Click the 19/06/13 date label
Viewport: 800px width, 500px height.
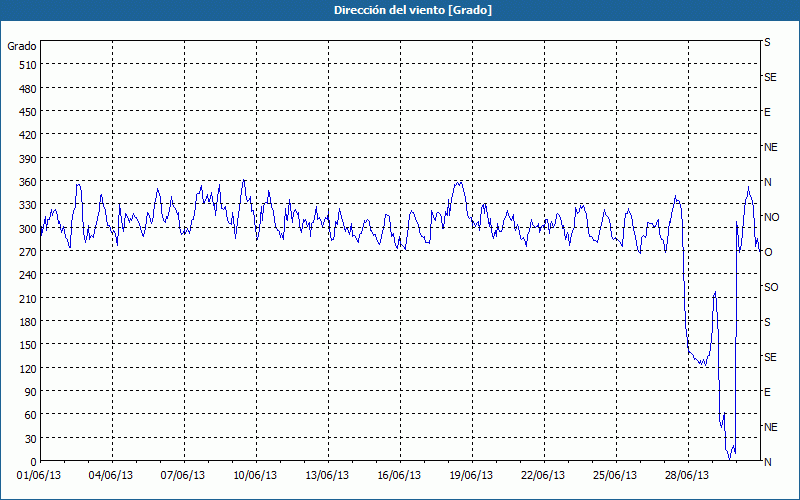(x=471, y=476)
